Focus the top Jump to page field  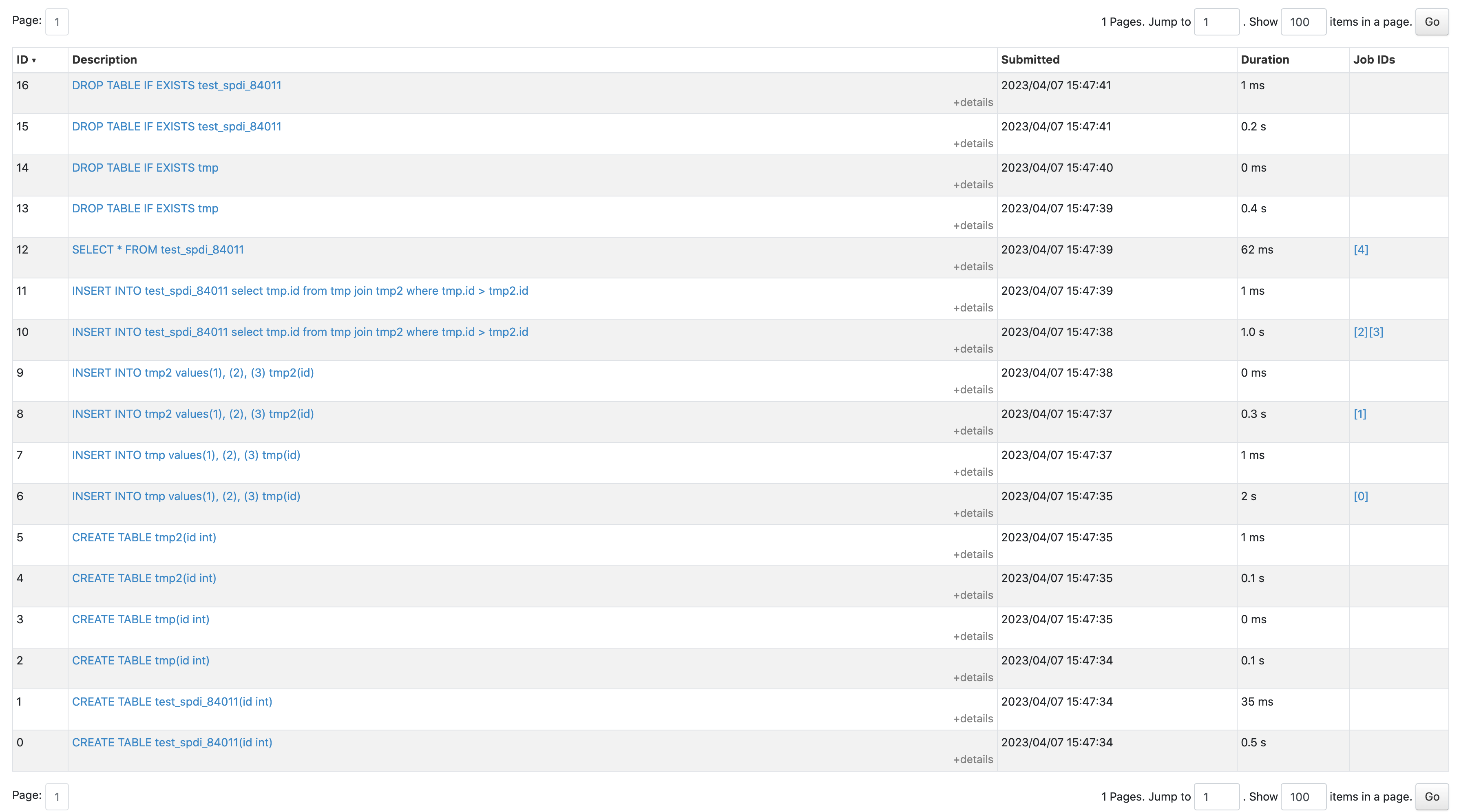tap(1216, 22)
